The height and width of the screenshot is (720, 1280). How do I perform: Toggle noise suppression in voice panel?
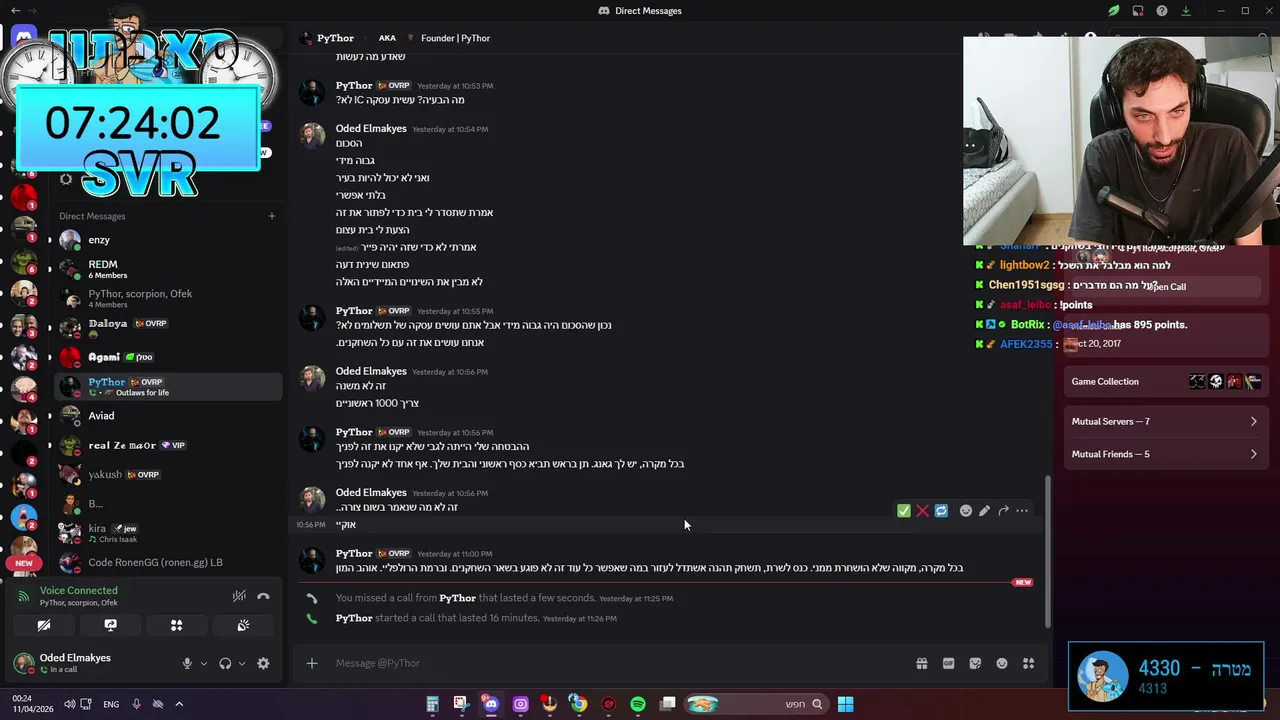coord(239,596)
